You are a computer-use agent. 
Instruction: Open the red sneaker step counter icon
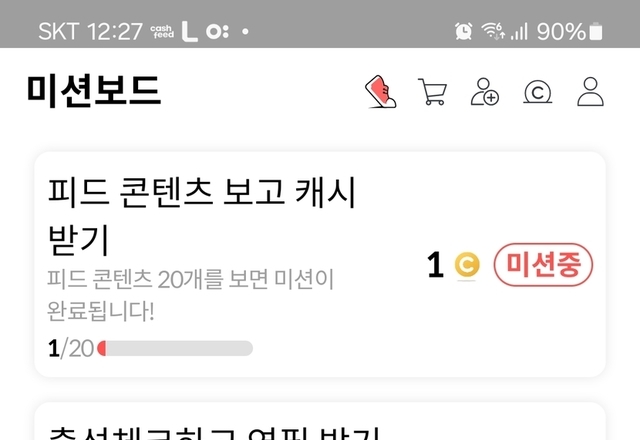380,91
